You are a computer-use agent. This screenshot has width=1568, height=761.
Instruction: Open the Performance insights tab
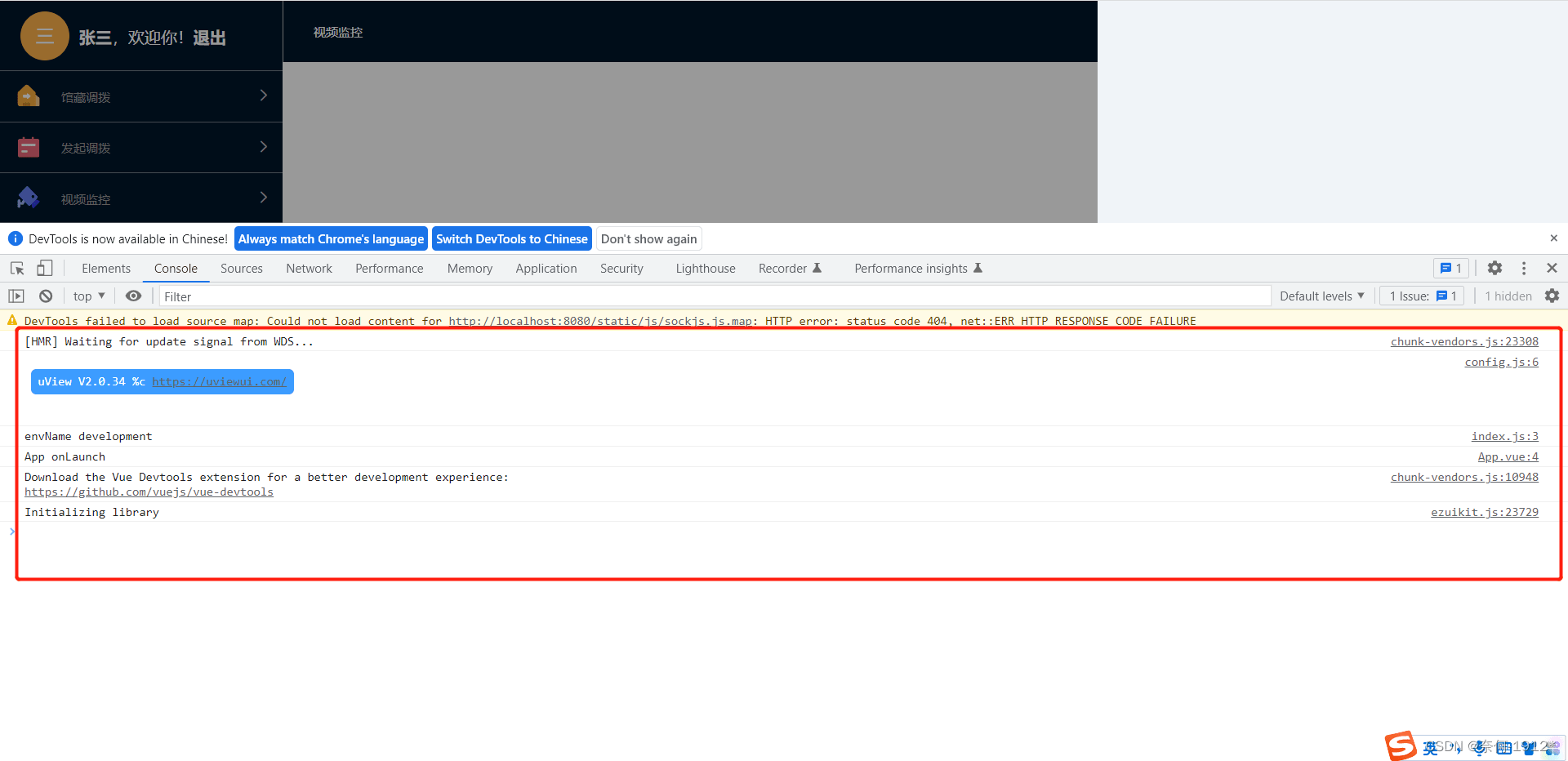pos(918,268)
